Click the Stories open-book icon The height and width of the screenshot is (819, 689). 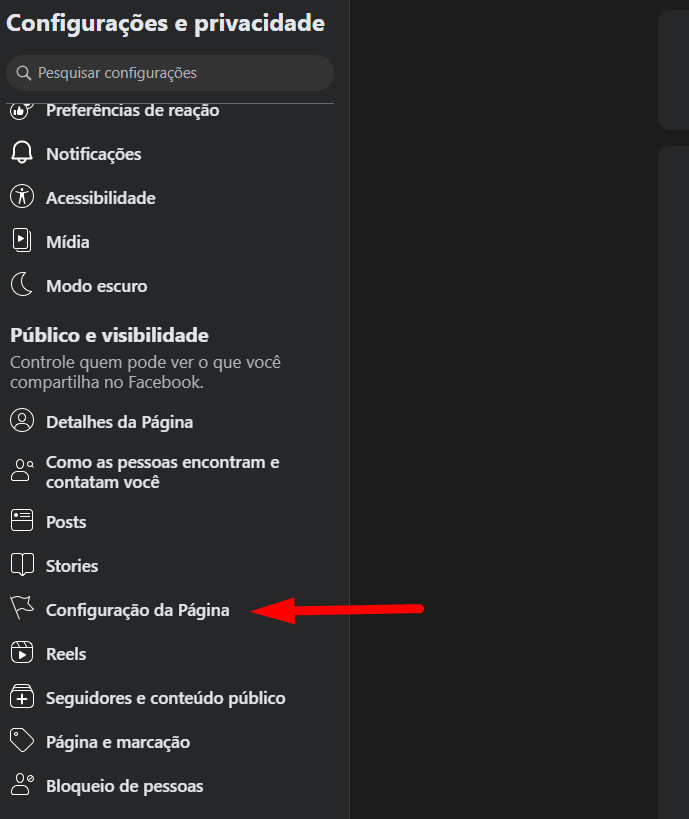click(x=22, y=565)
